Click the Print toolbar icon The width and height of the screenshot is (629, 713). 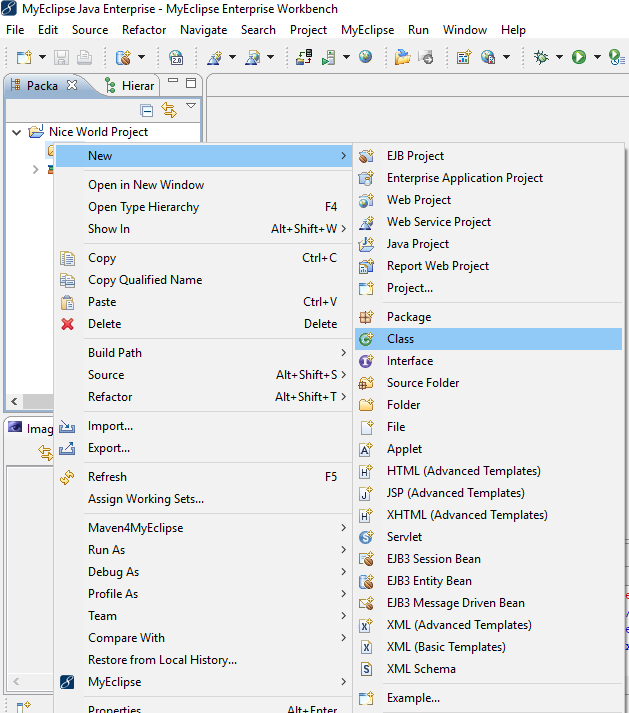[85, 57]
